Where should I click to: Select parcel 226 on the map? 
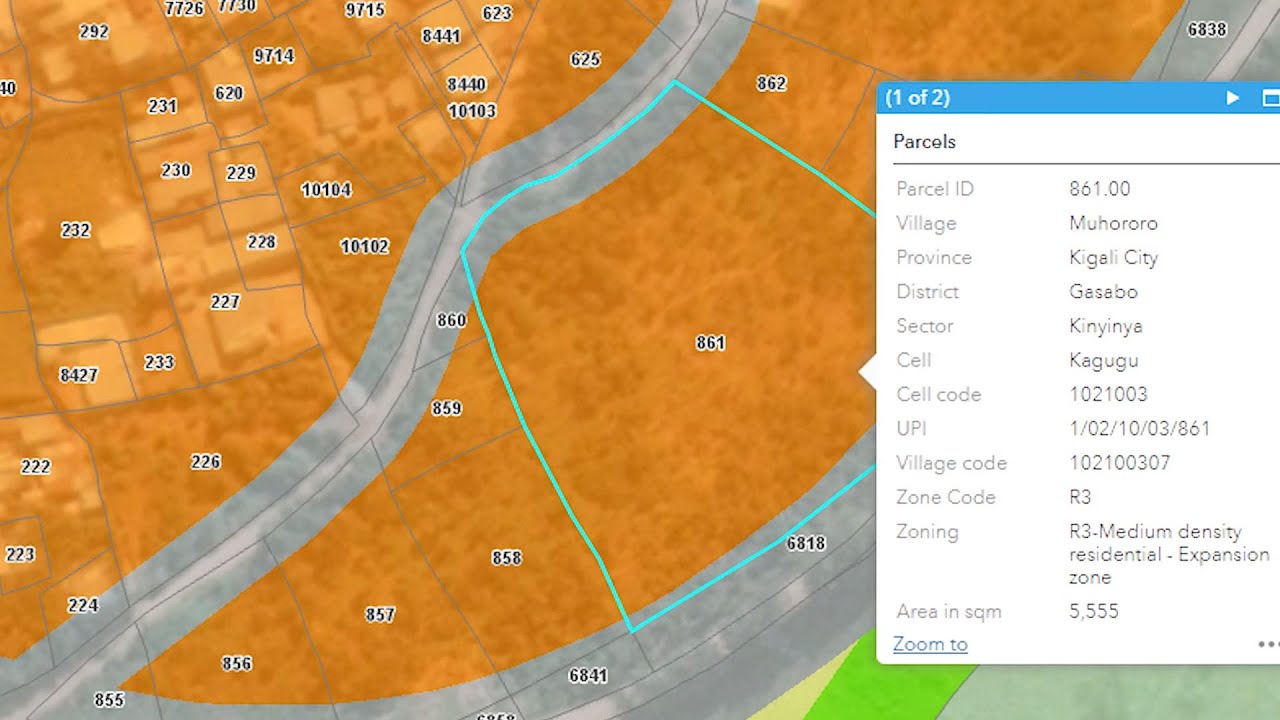(x=205, y=462)
